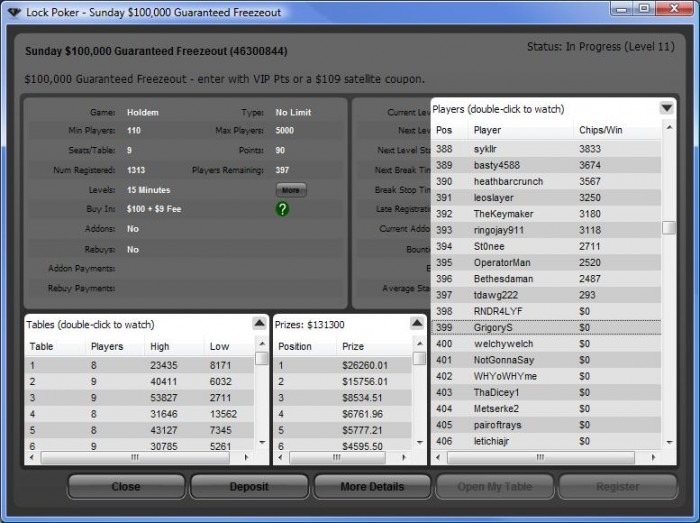Click the Prizes list horizontal scrollbar thumb

[337, 457]
